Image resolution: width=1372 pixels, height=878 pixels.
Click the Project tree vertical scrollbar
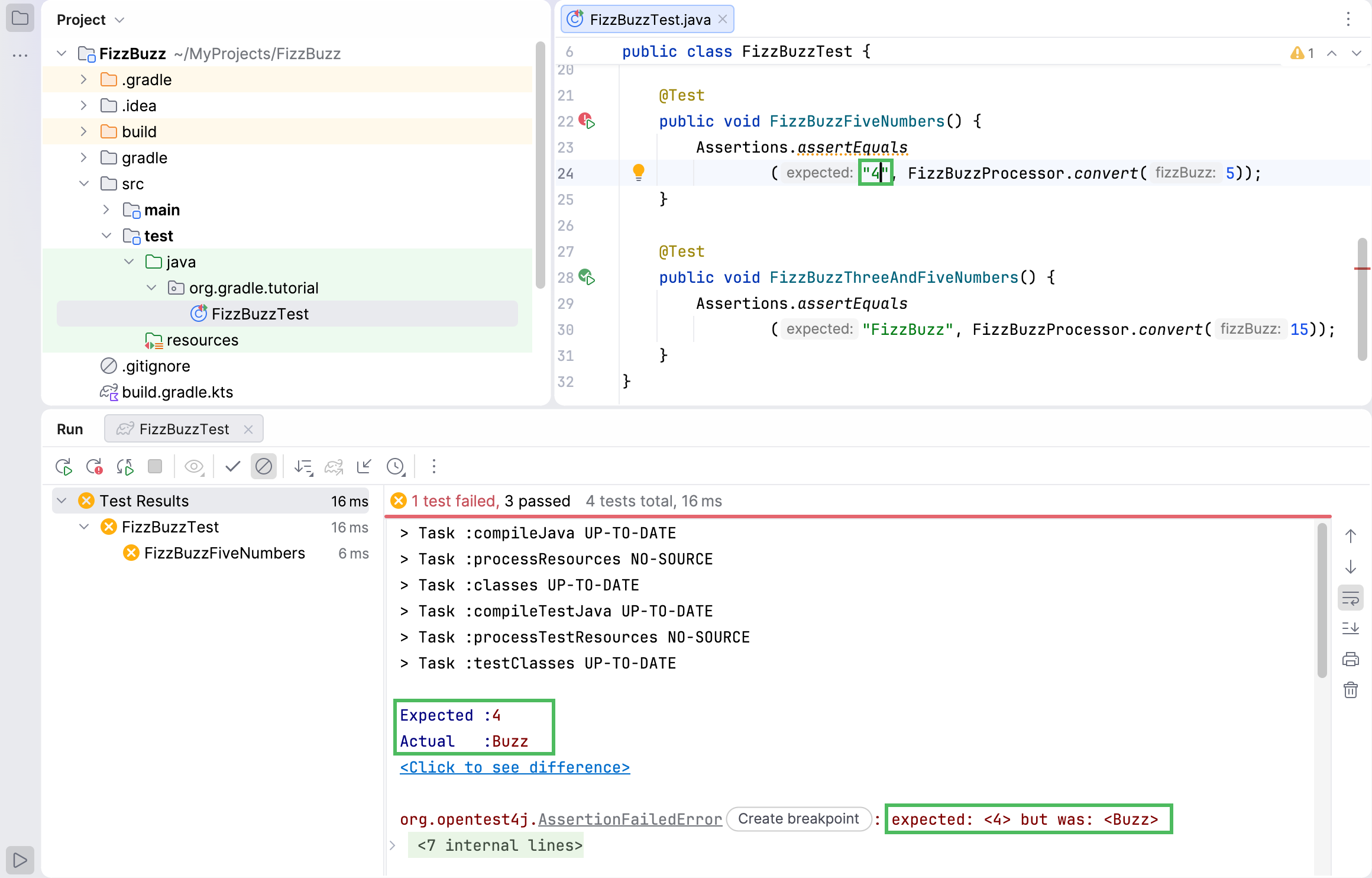(x=540, y=166)
